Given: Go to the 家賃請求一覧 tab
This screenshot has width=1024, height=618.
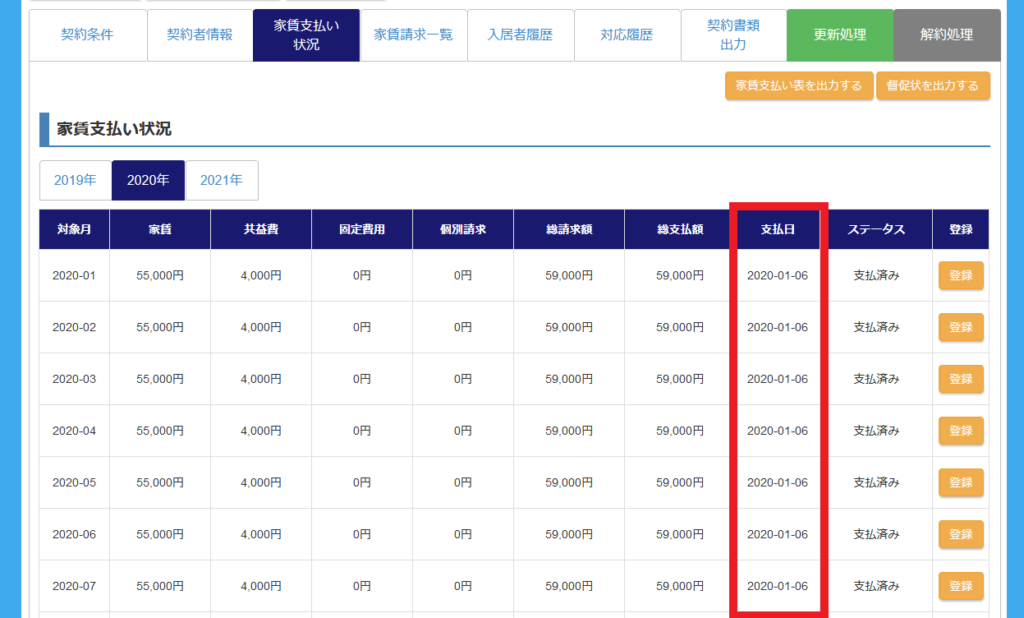Looking at the screenshot, I should [413, 35].
